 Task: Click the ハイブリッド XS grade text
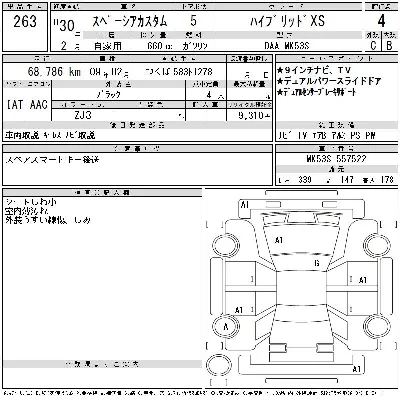pos(287,21)
